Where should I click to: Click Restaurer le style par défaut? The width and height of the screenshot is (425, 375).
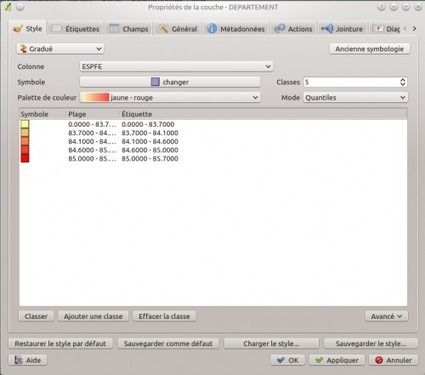(60, 343)
